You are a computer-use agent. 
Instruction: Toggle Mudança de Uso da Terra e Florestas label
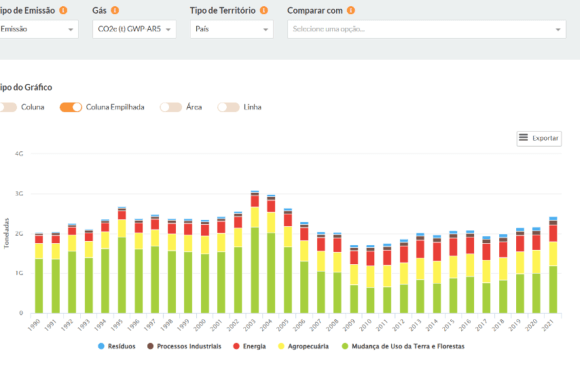pos(408,346)
